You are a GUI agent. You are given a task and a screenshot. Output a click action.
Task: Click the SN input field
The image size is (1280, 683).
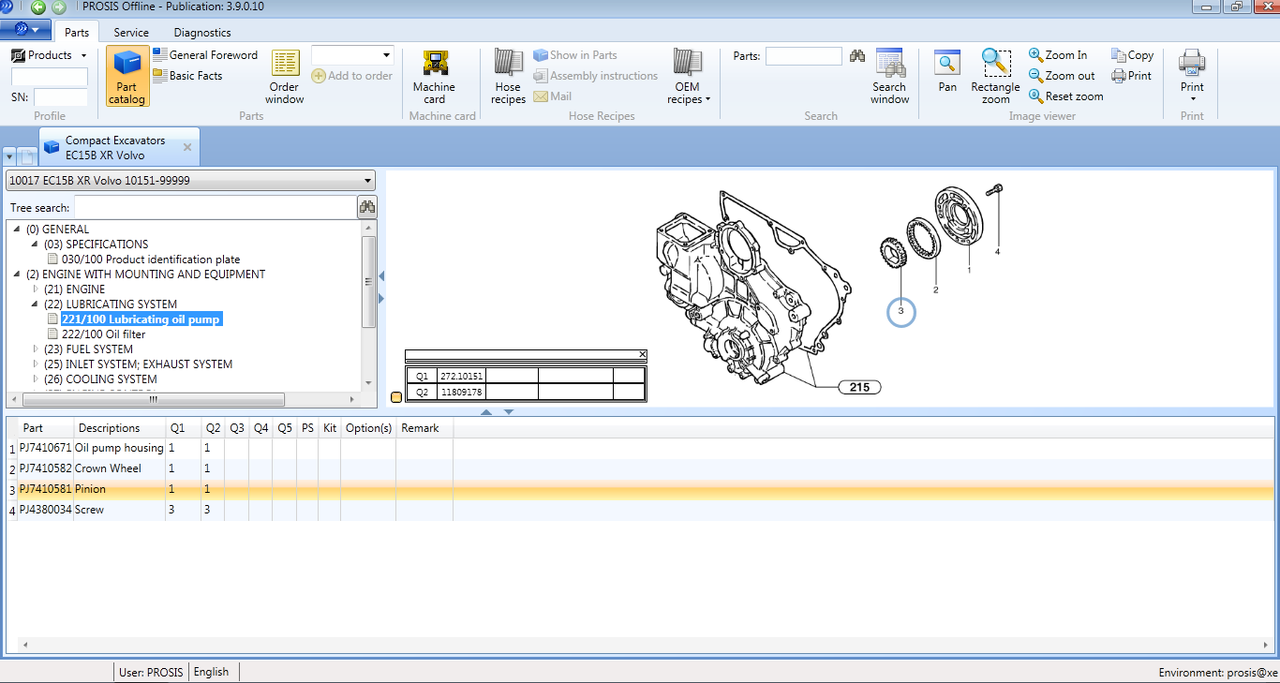[x=61, y=97]
